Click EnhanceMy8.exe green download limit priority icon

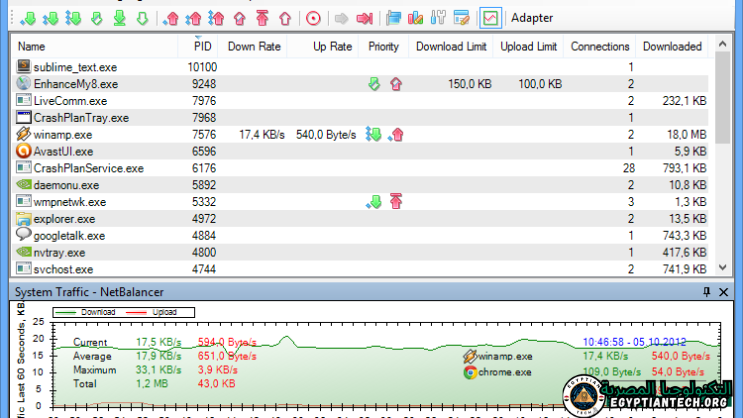(x=374, y=84)
